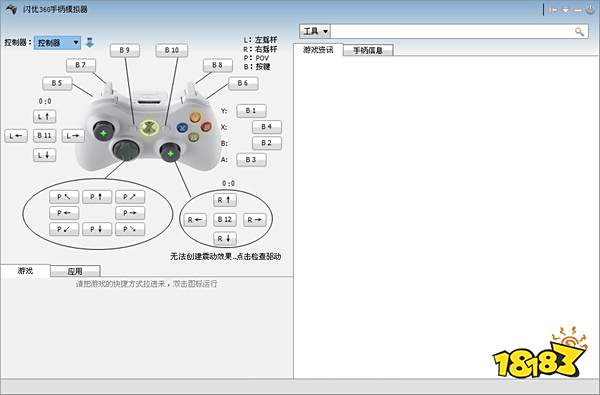Open the 控制器 controller dropdown
Viewport: 600px width, 395px height.
[x=57, y=42]
